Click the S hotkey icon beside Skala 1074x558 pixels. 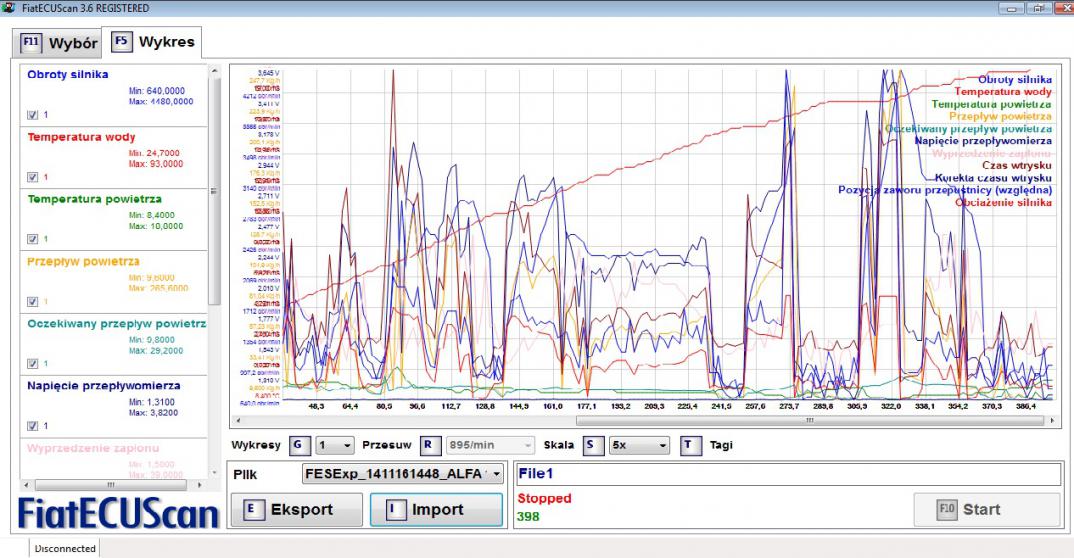click(591, 444)
